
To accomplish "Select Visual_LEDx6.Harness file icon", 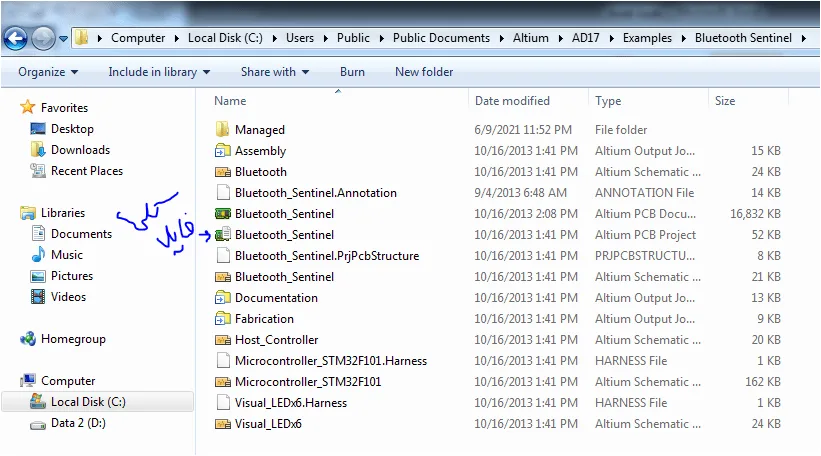I will click(223, 403).
